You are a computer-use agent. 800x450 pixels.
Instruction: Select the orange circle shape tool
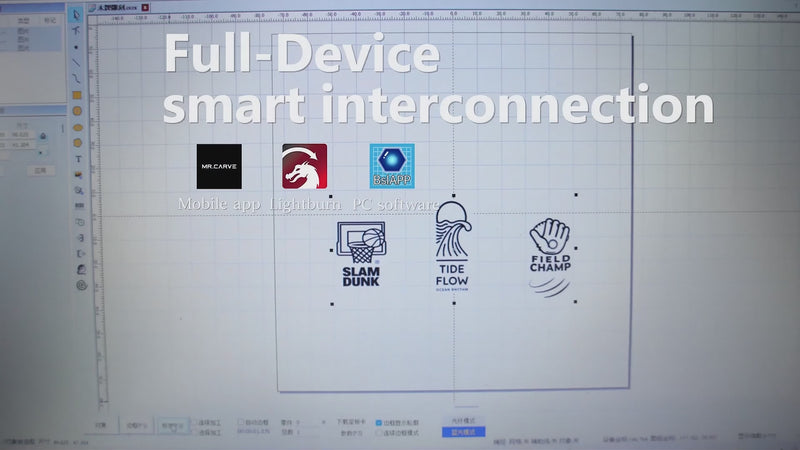coord(78,111)
